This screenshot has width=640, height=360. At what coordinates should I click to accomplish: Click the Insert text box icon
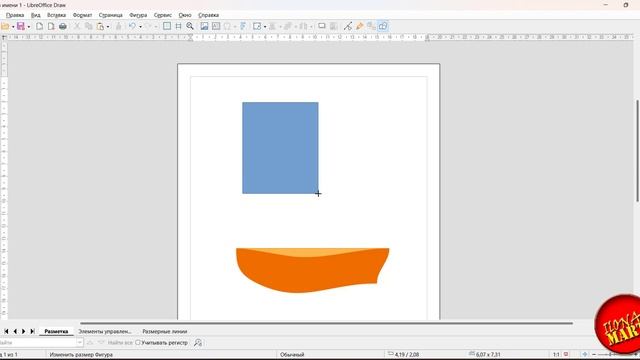216,27
